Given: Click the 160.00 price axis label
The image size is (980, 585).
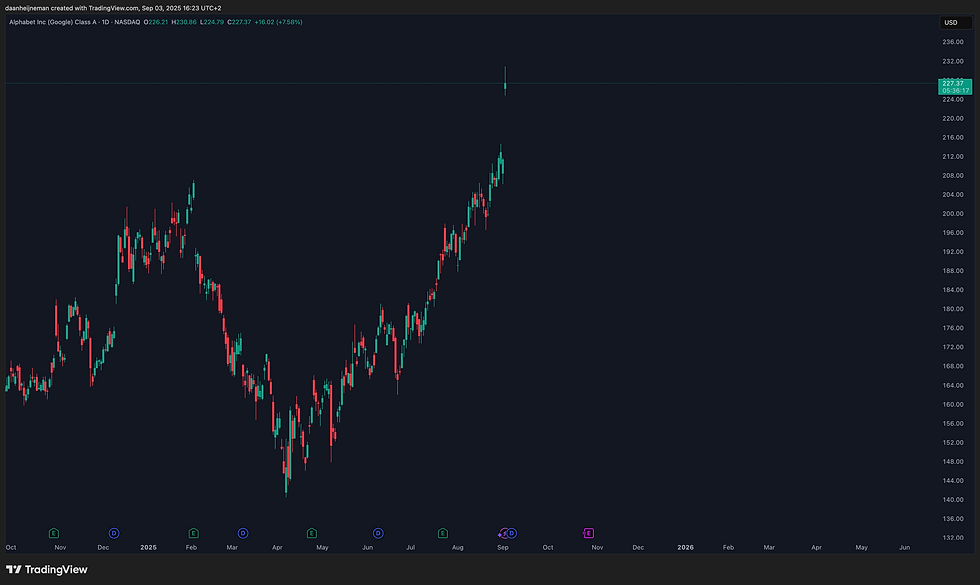Looking at the screenshot, I should pyautogui.click(x=953, y=404).
